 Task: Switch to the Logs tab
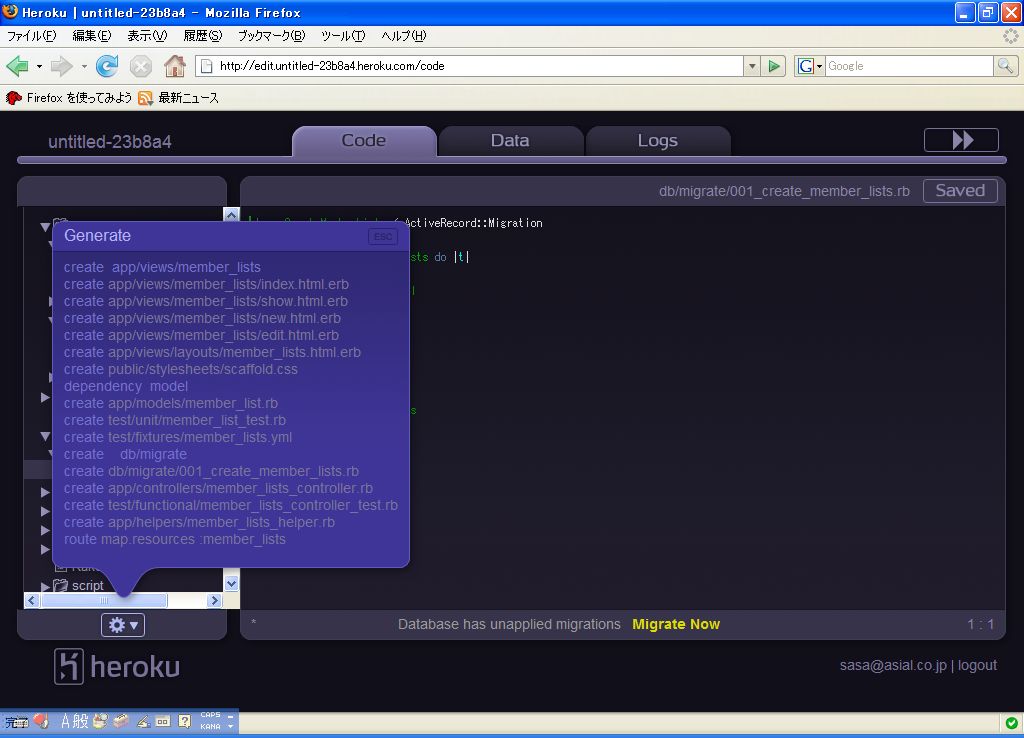[657, 141]
